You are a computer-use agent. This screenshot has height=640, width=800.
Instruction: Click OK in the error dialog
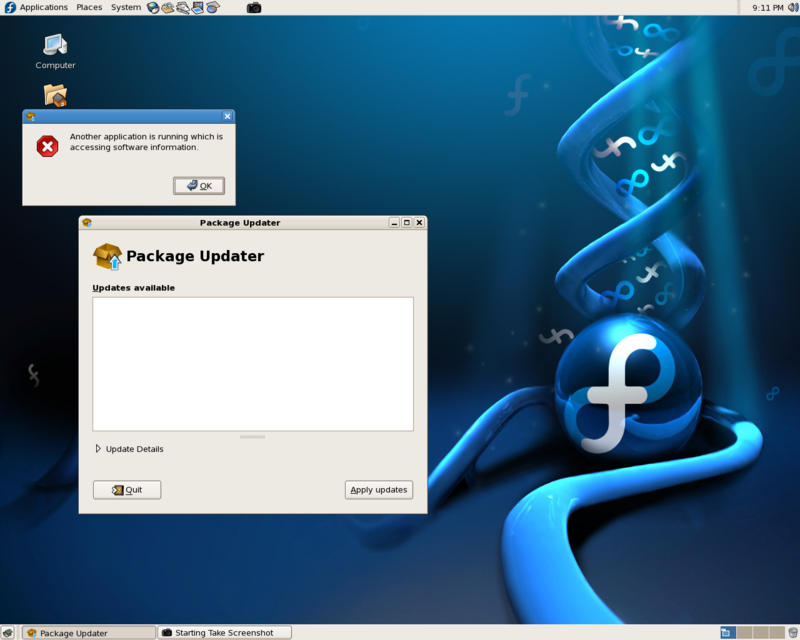click(x=199, y=186)
